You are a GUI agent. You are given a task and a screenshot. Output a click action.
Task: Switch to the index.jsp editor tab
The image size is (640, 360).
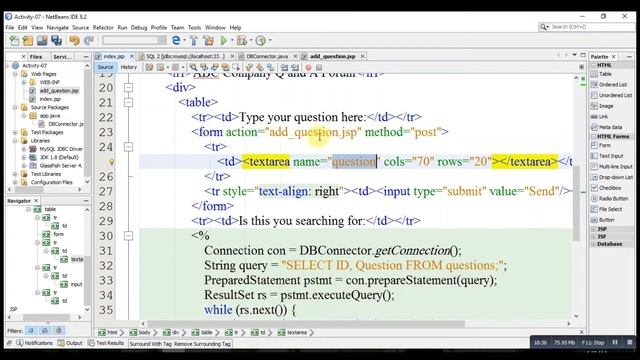point(113,56)
